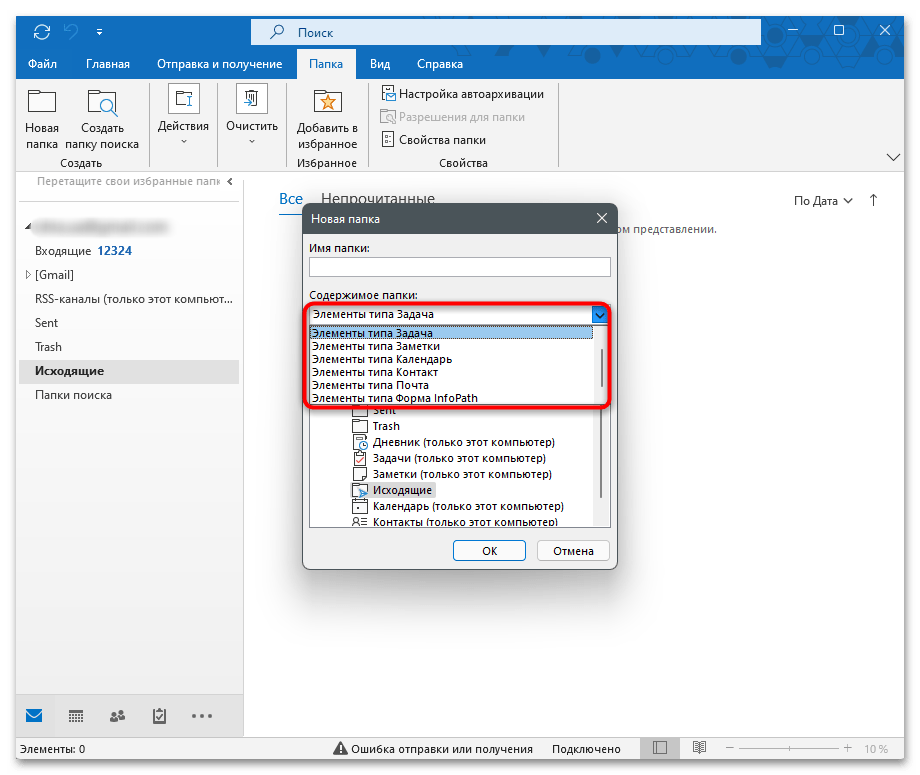The image size is (920, 775).
Task: Open the Tasks clipboard icon in the navigation bar
Action: point(159,716)
